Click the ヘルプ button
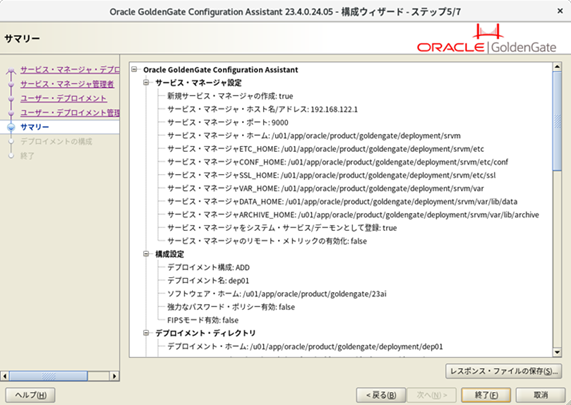This screenshot has width=571, height=405. pos(30,395)
